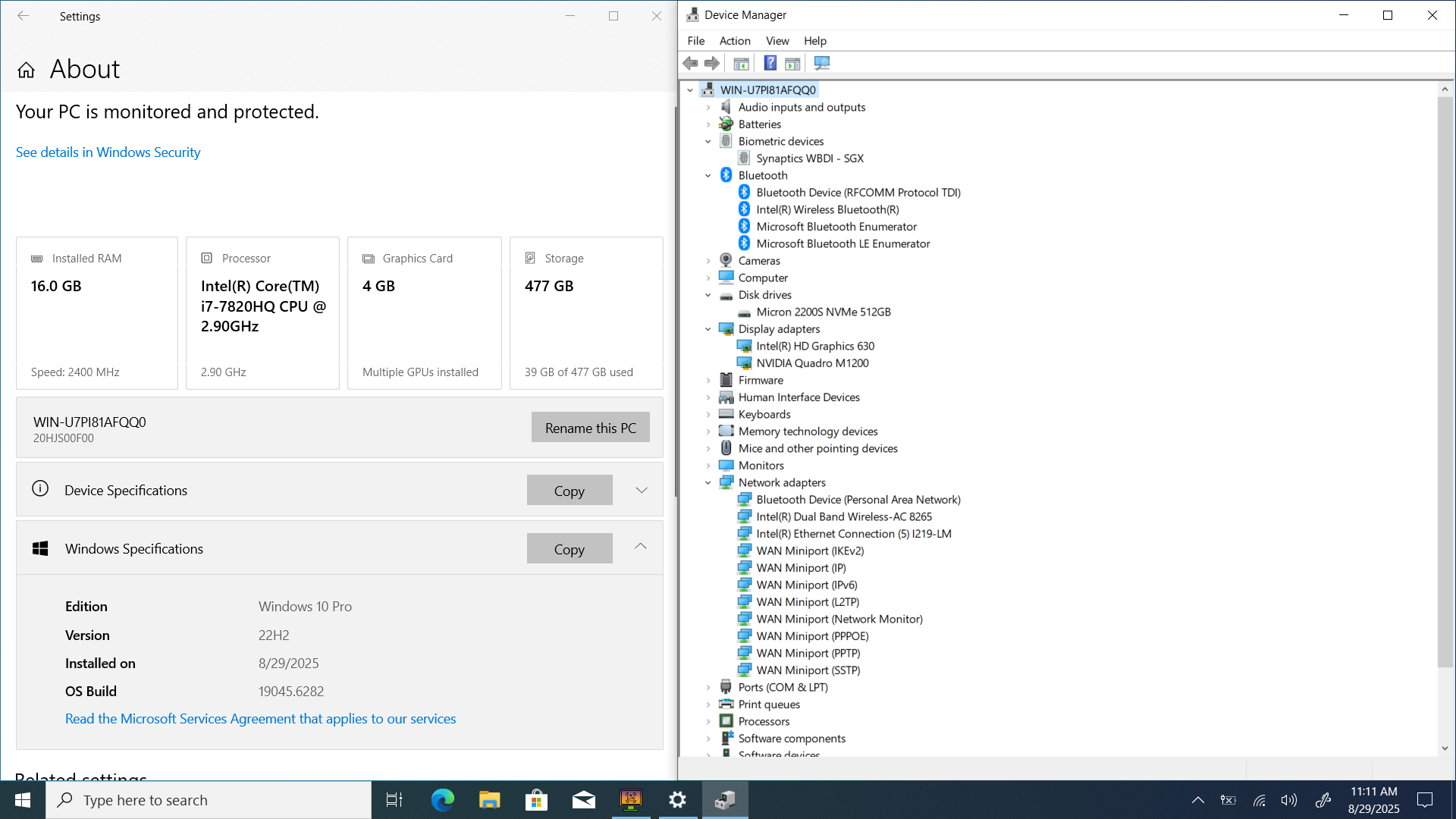The width and height of the screenshot is (1456, 819).
Task: Open volume control in system tray
Action: coord(1288,800)
